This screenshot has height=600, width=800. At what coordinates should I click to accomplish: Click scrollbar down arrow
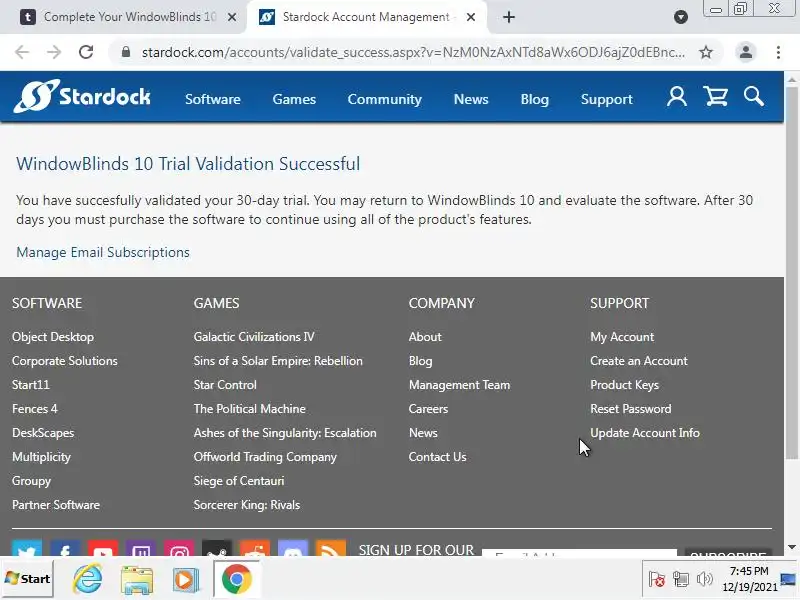click(x=791, y=546)
